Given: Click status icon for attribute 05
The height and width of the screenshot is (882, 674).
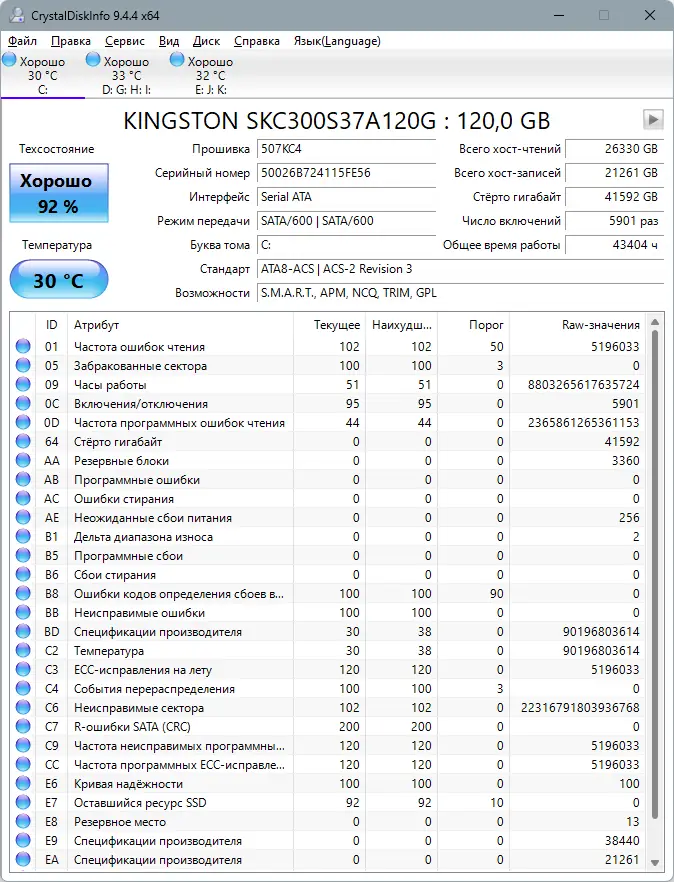Looking at the screenshot, I should (23, 366).
